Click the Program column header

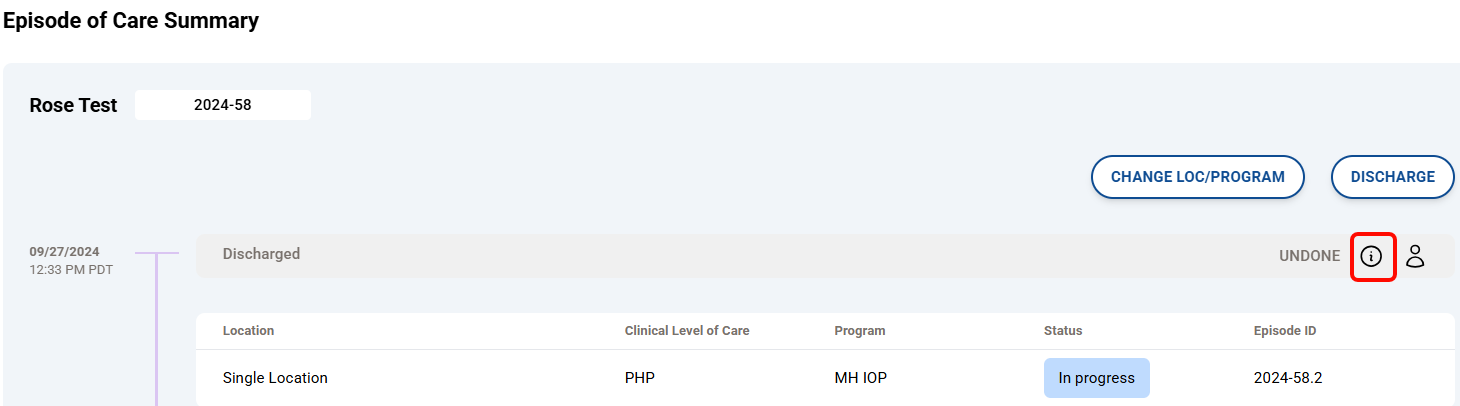click(860, 330)
